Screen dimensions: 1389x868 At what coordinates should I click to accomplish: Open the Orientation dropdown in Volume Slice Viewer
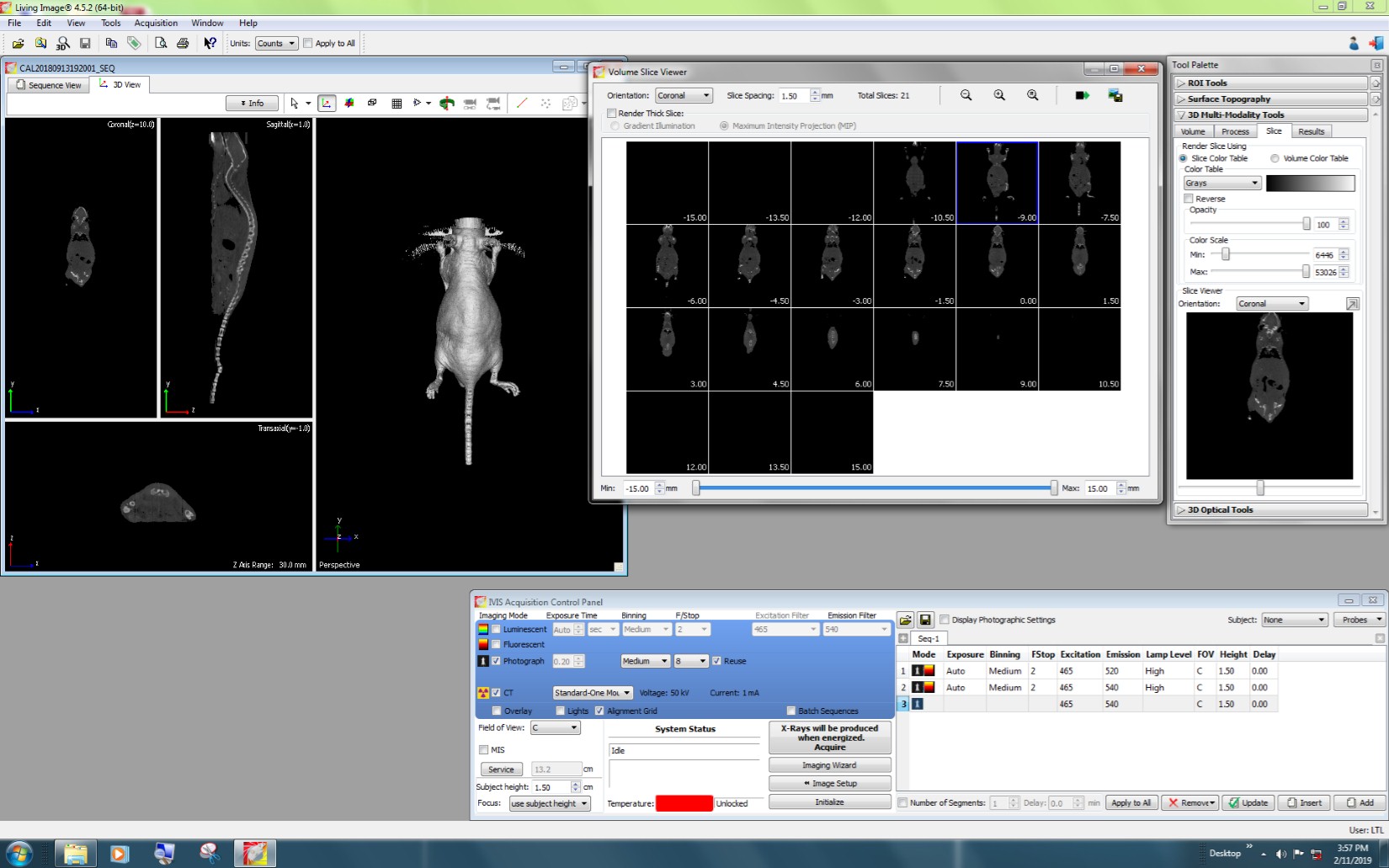click(x=683, y=95)
